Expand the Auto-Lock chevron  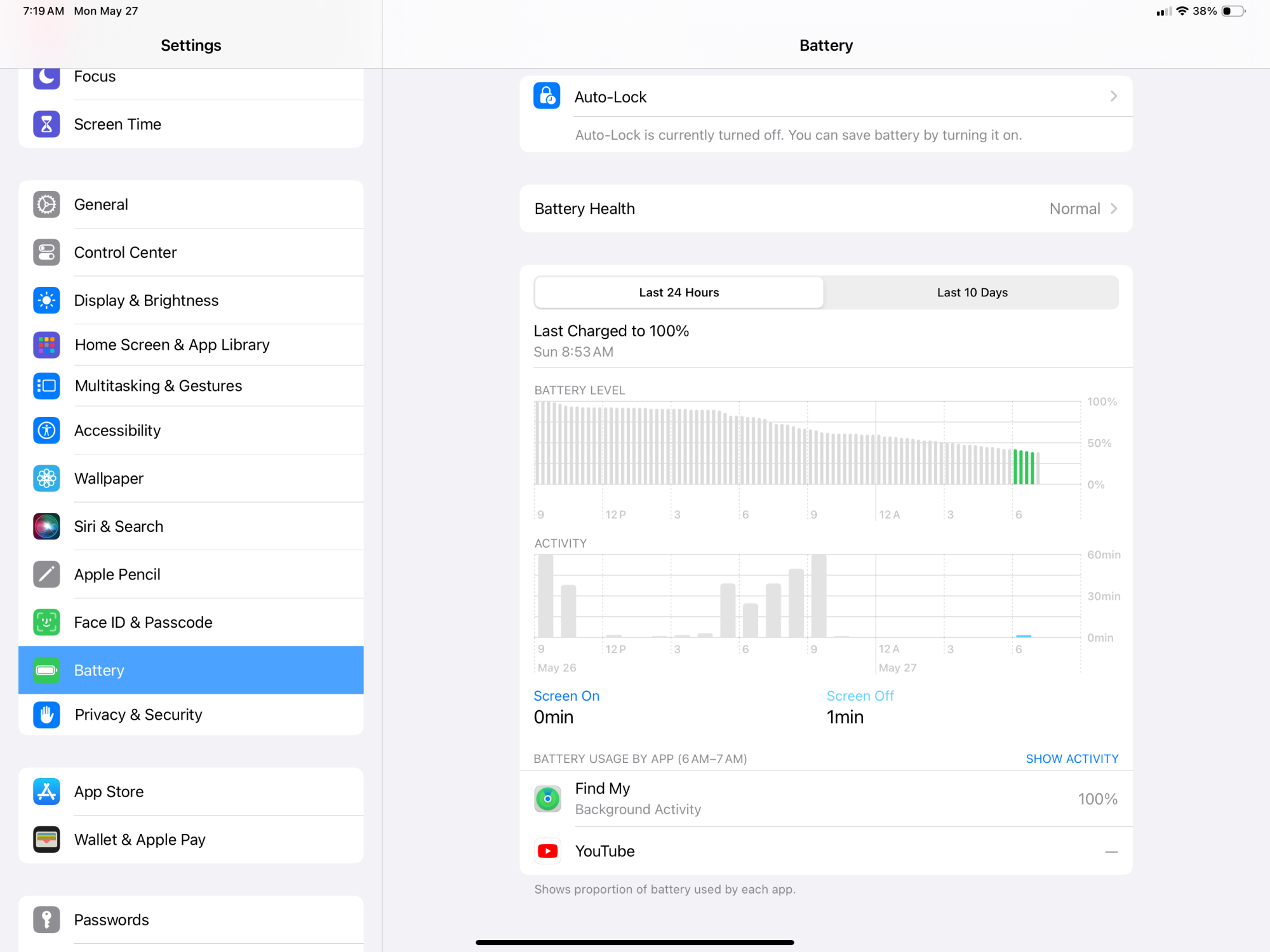coord(1113,96)
